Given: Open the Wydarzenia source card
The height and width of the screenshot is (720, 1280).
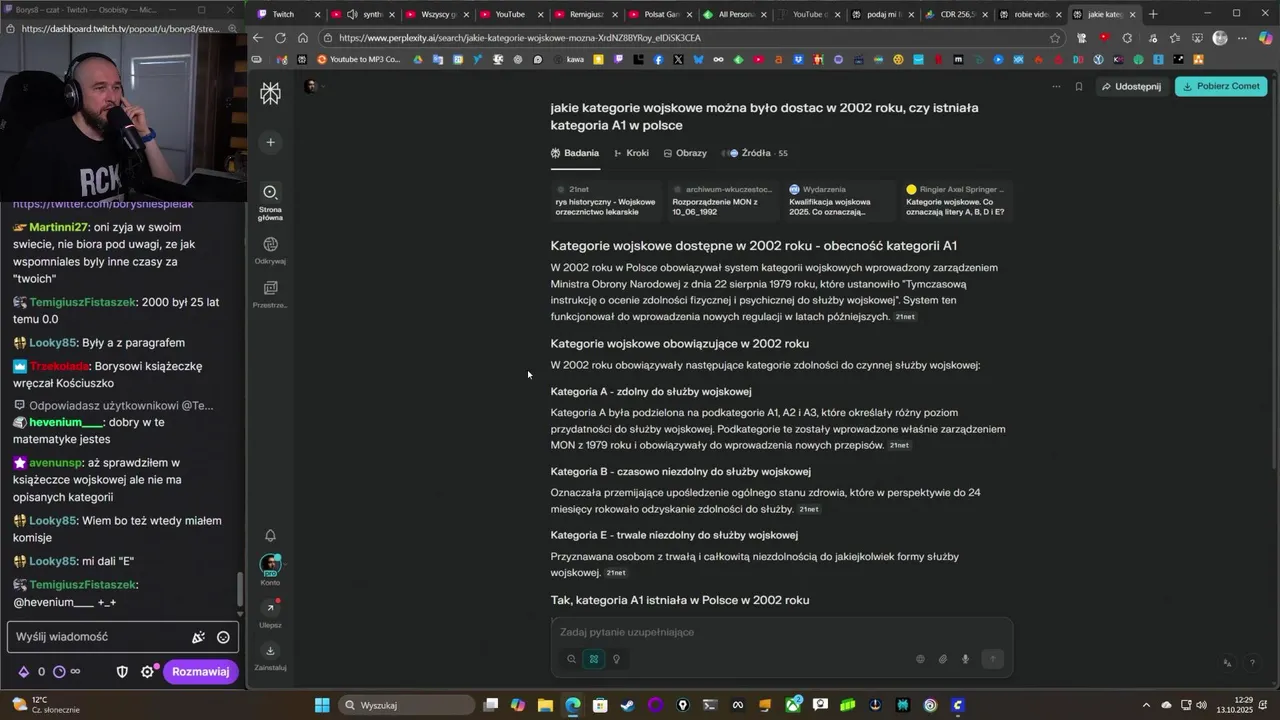Looking at the screenshot, I should click(x=840, y=200).
